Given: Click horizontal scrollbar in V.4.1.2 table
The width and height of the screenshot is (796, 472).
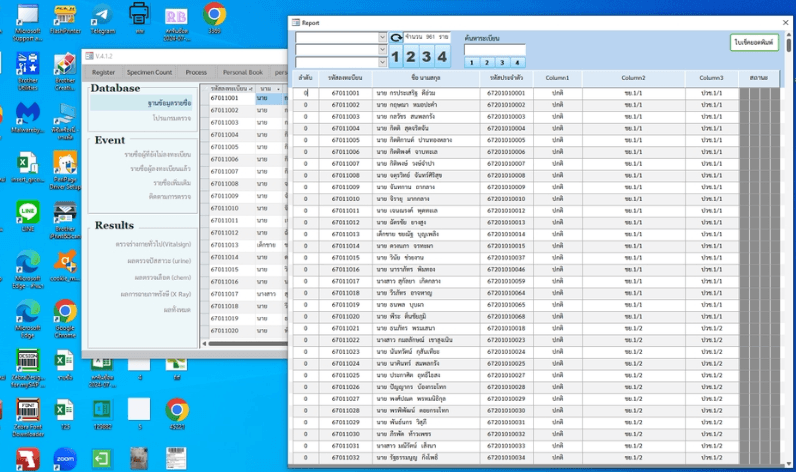Looking at the screenshot, I should coord(248,344).
